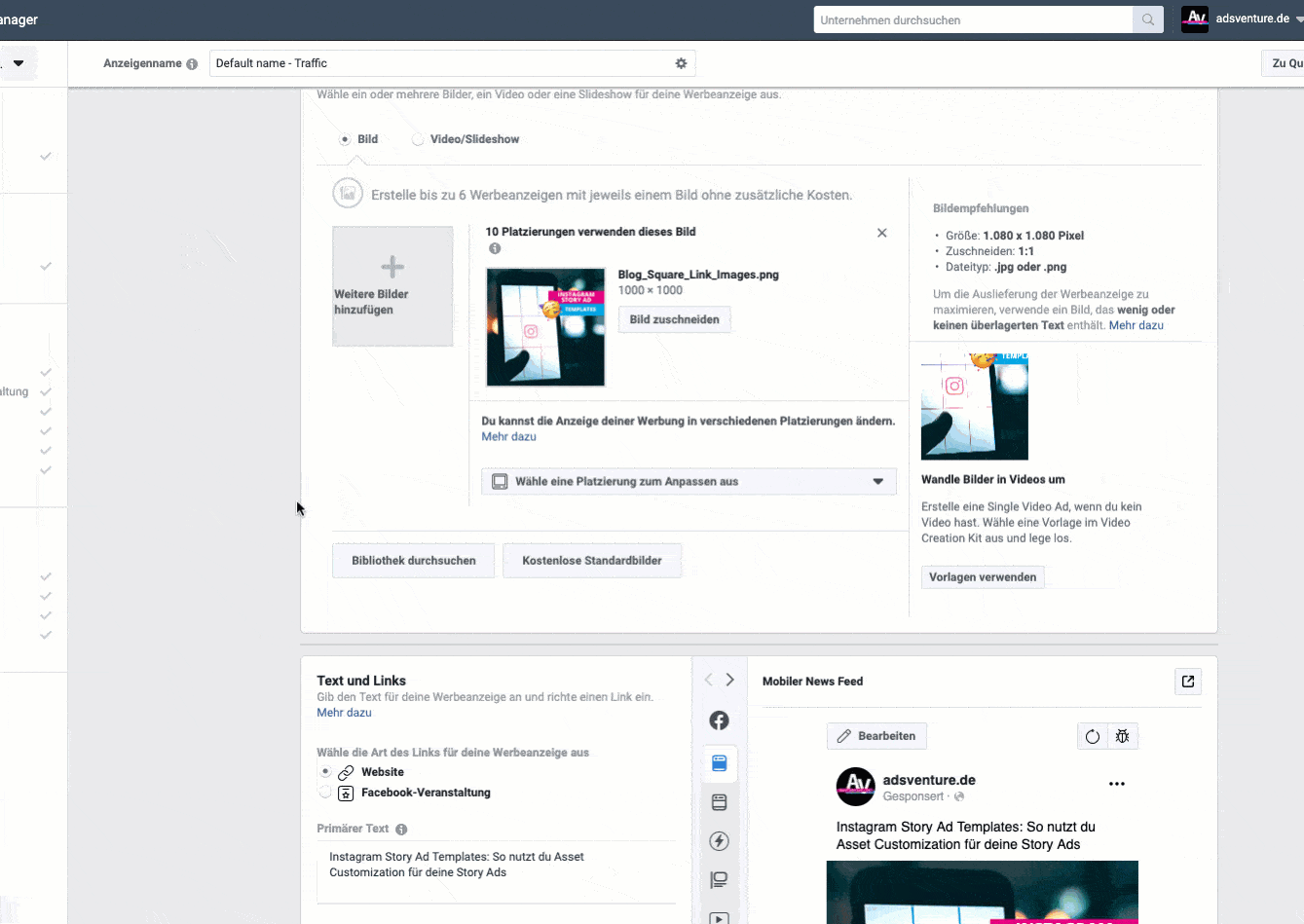
Task: Click the plus icon to add images
Action: click(392, 267)
